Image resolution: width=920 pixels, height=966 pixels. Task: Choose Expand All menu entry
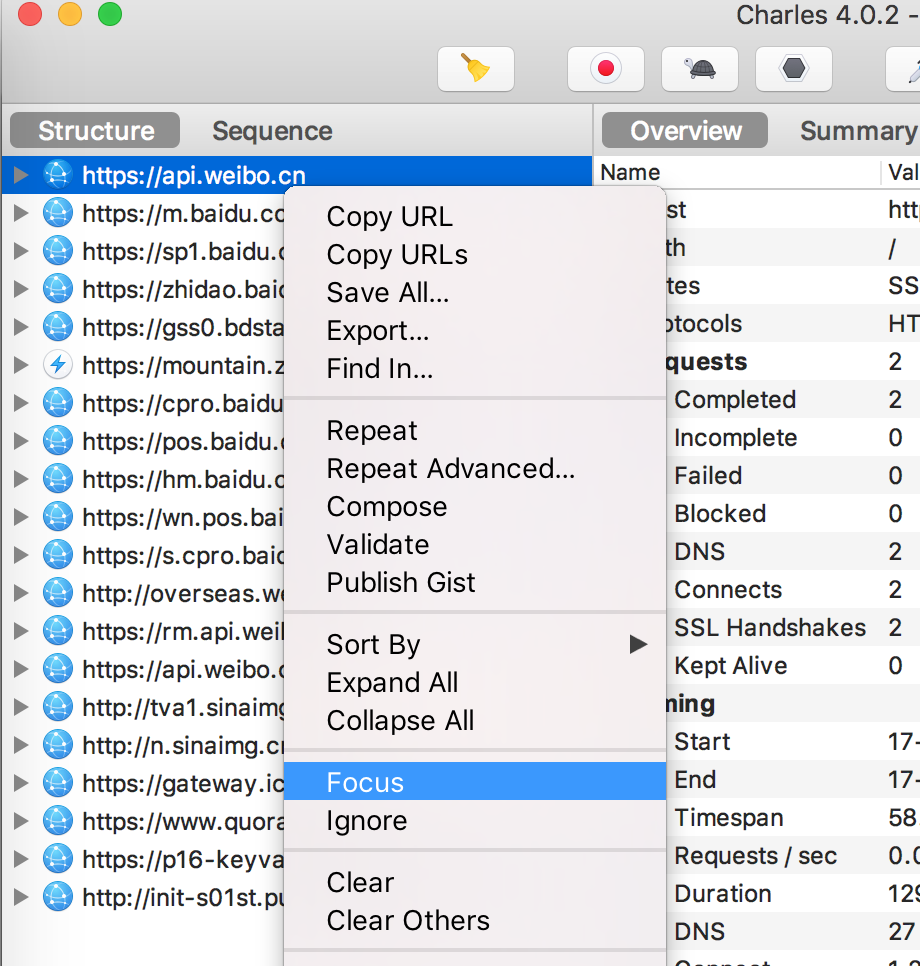(474, 683)
